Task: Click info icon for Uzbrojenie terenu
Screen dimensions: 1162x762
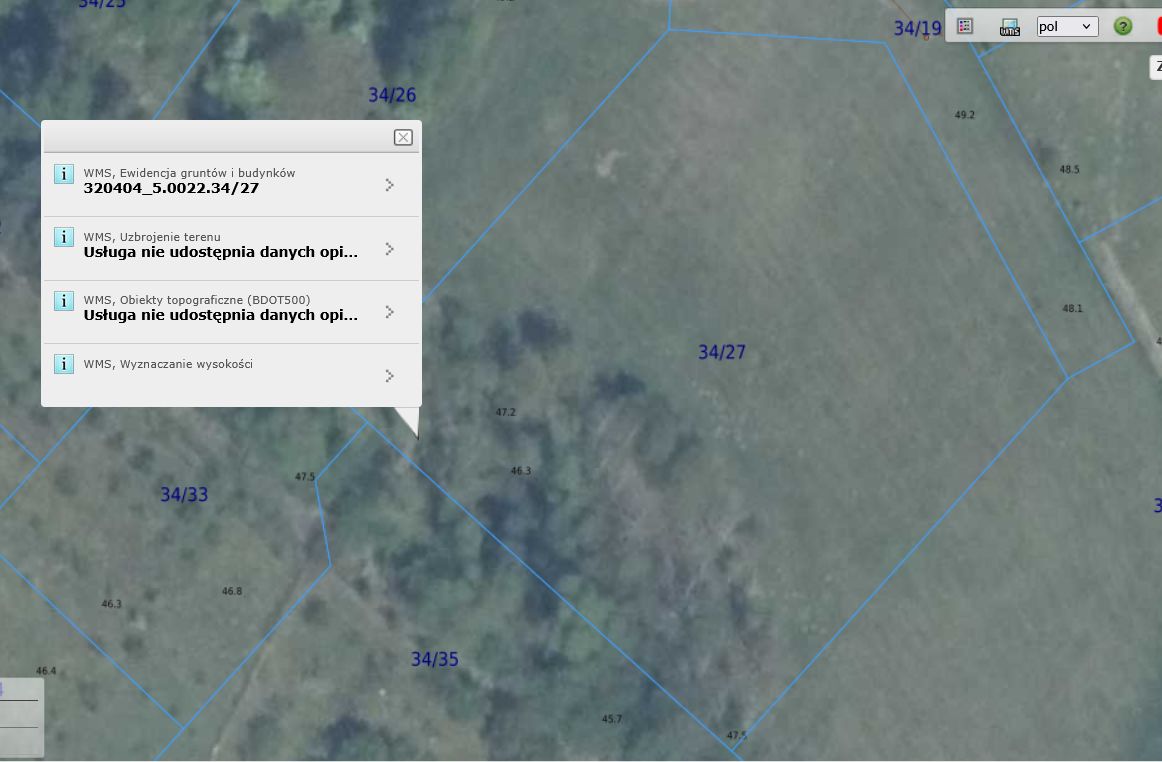Action: pos(64,237)
